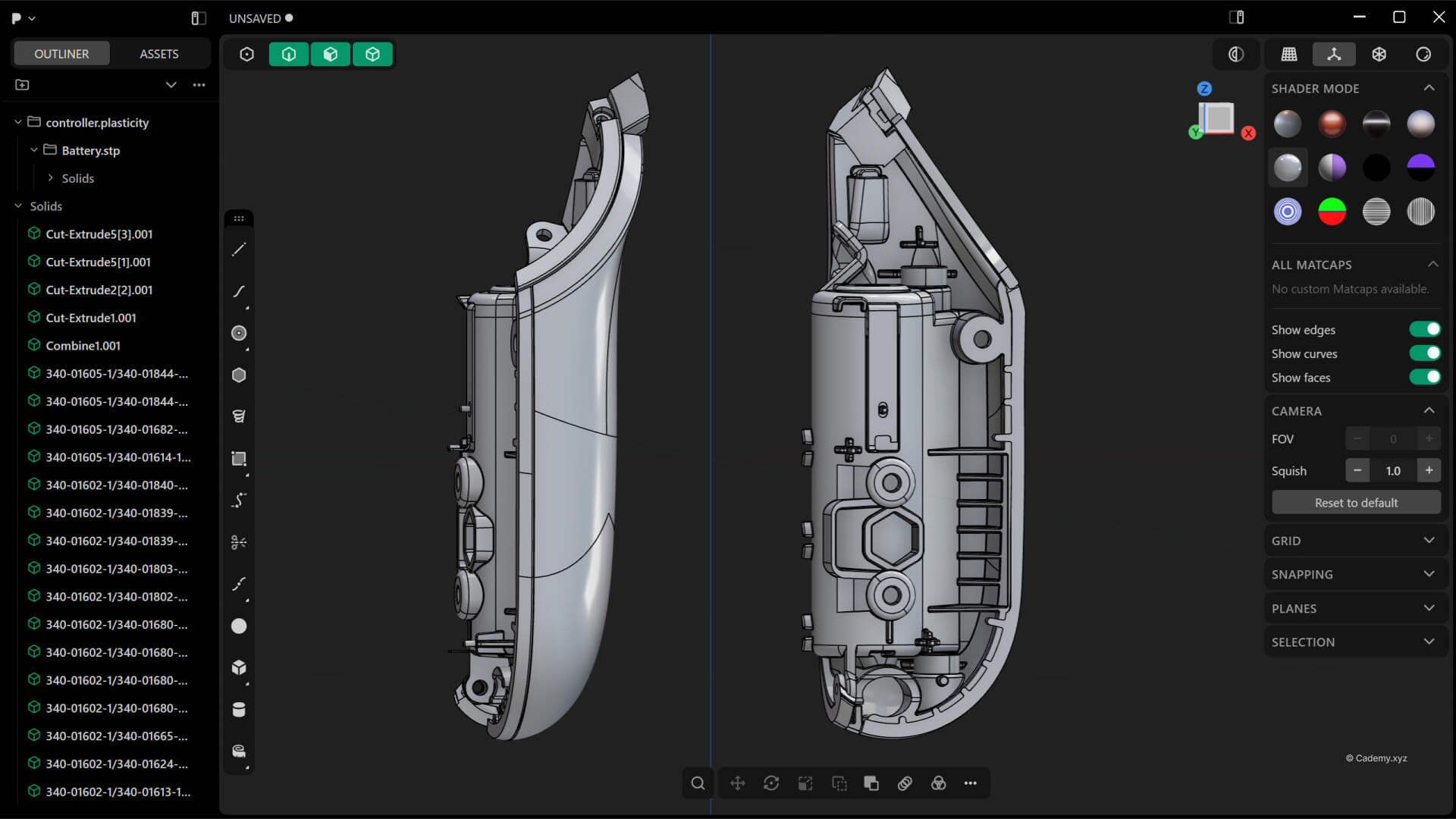The image size is (1456, 819).
Task: Click Reset to default button
Action: click(x=1356, y=502)
